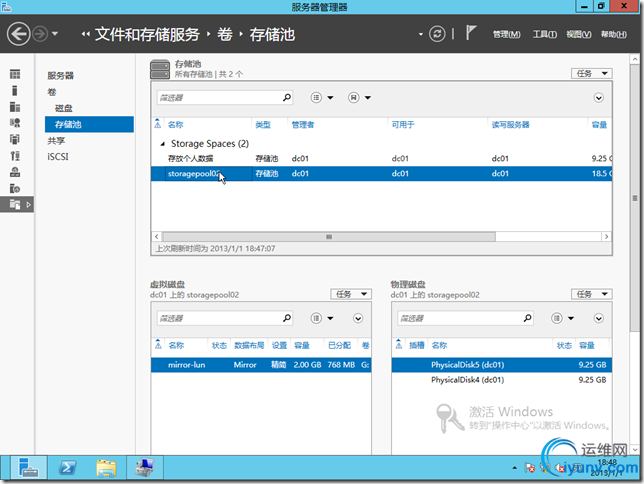Image resolution: width=644 pixels, height=484 pixels.
Task: Sort virtual disks by 数据布局 column
Action: (249, 346)
